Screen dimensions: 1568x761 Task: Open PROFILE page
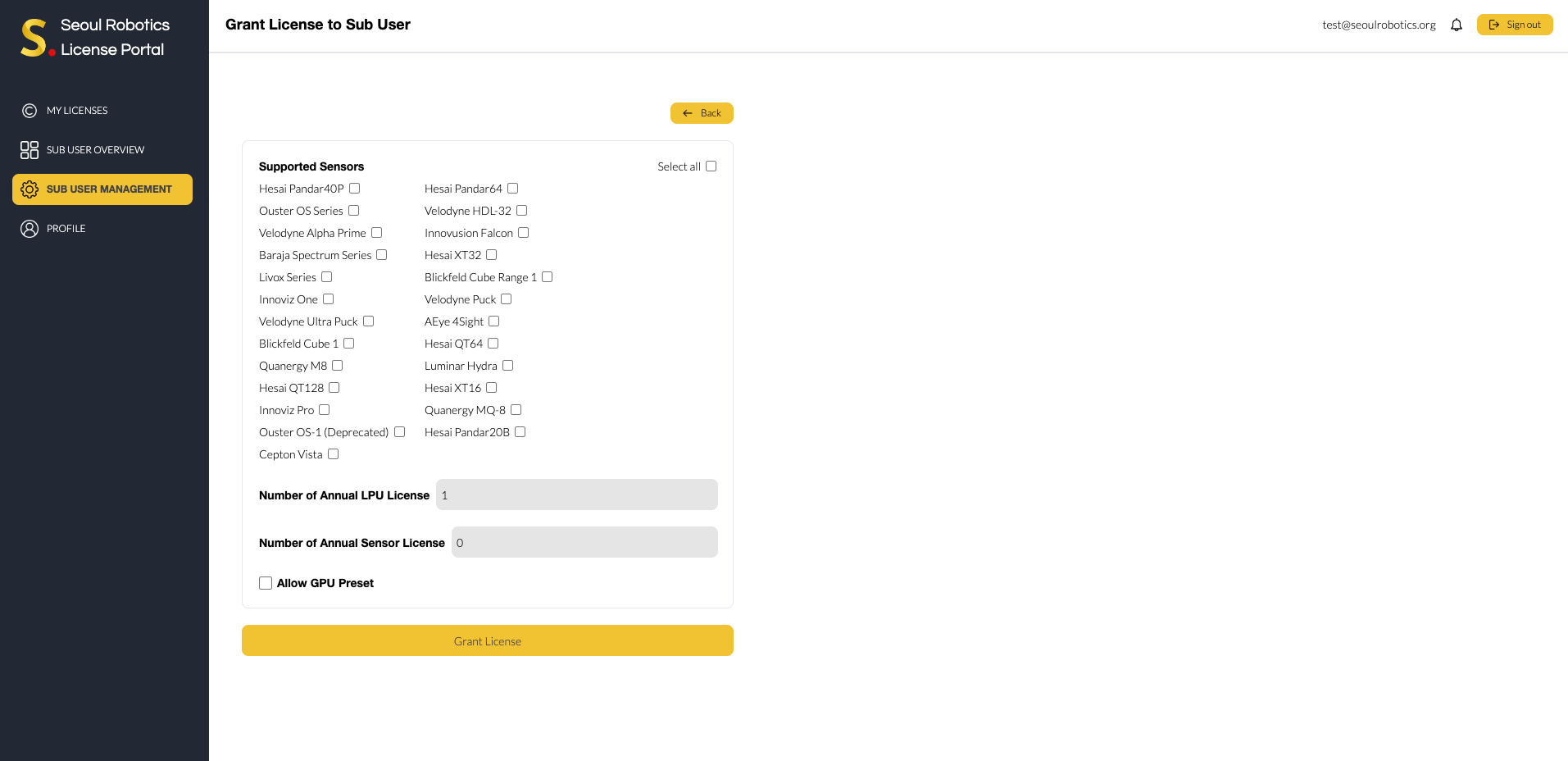pos(102,229)
